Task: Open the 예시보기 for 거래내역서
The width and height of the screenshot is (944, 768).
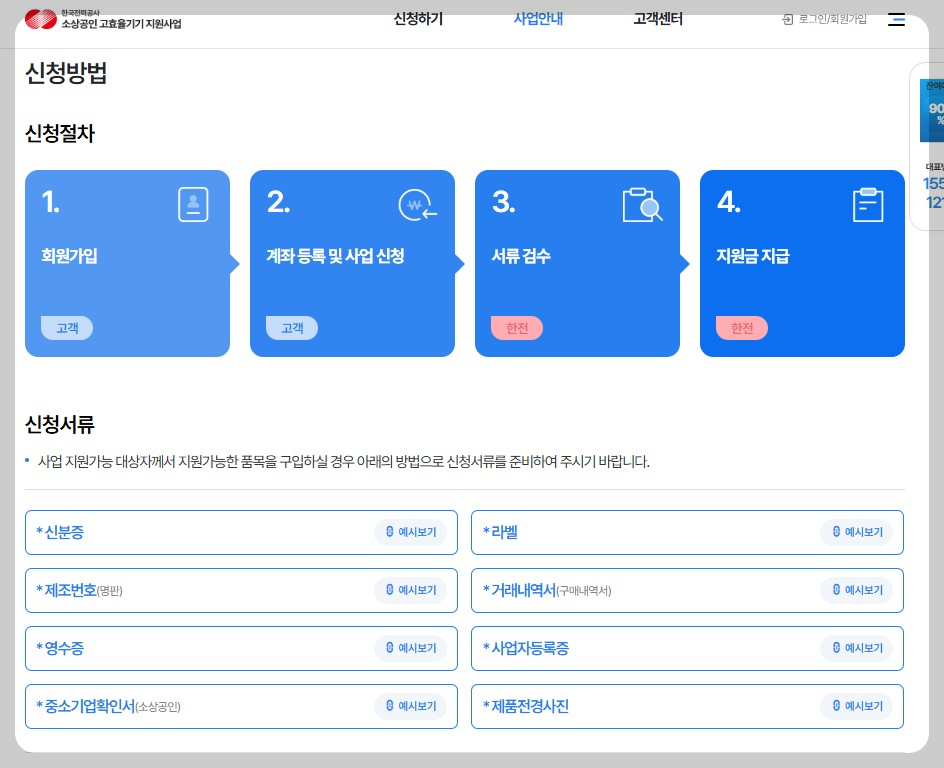Action: [x=857, y=590]
